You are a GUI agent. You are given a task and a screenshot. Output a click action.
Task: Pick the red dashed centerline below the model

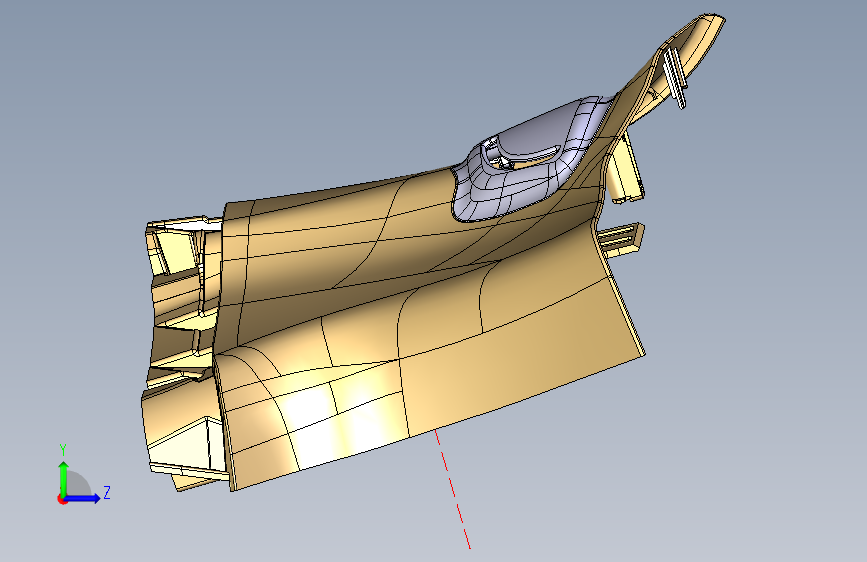(452, 489)
